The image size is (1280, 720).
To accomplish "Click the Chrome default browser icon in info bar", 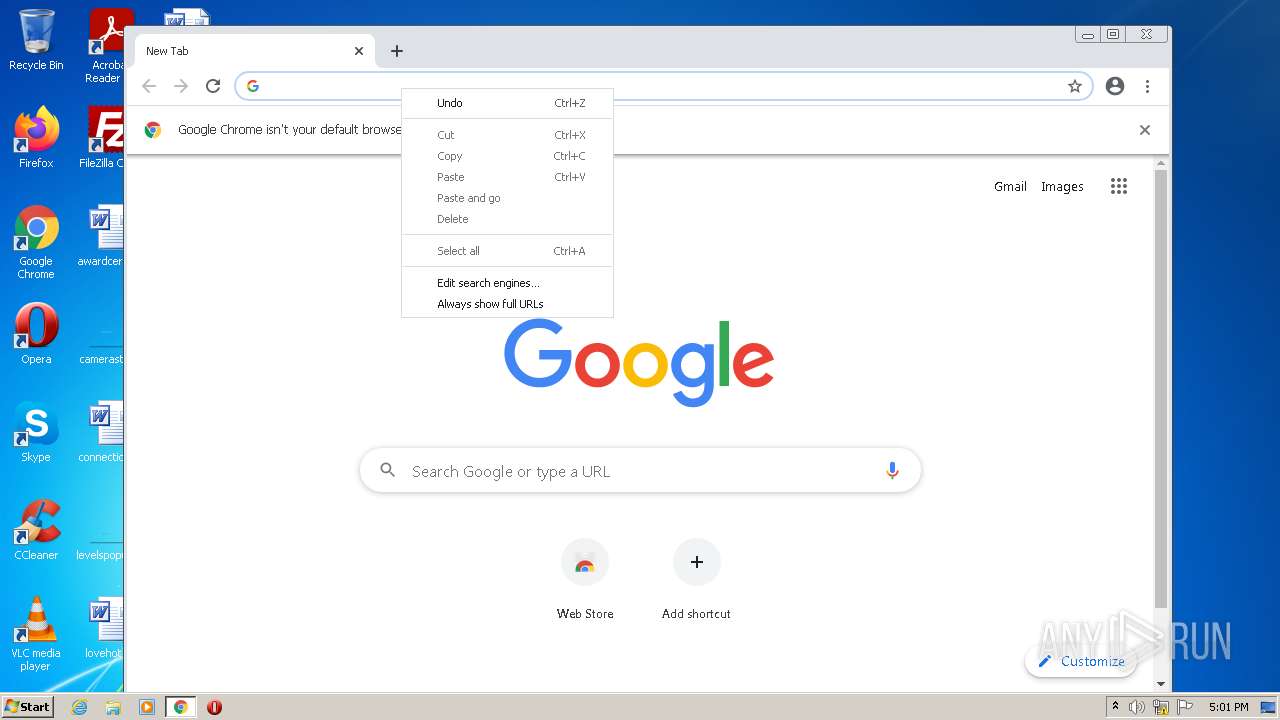I will tap(153, 130).
